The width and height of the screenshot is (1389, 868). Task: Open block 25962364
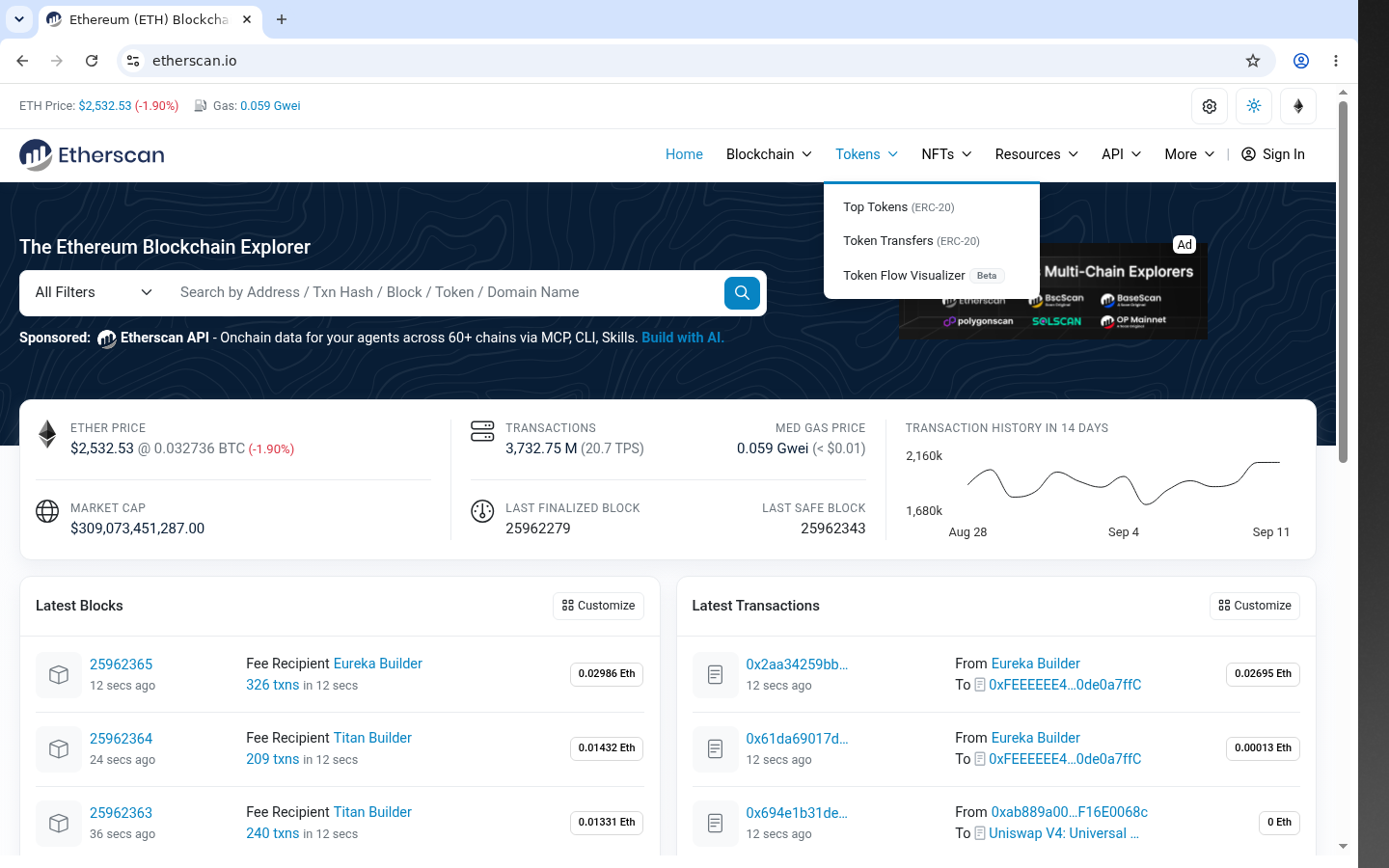tap(121, 739)
